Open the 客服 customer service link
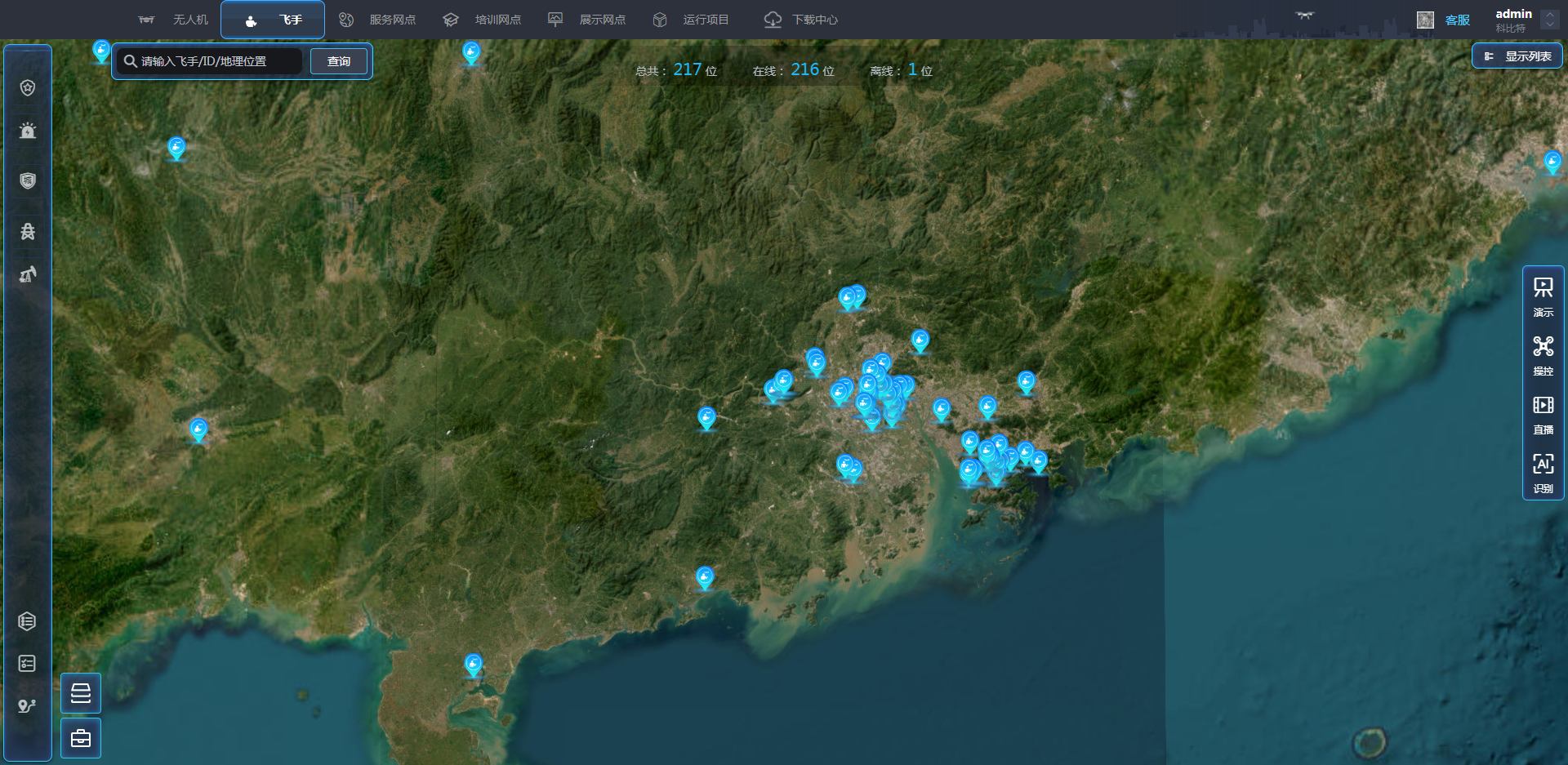Screen dimensions: 1568x765 (x=1457, y=20)
